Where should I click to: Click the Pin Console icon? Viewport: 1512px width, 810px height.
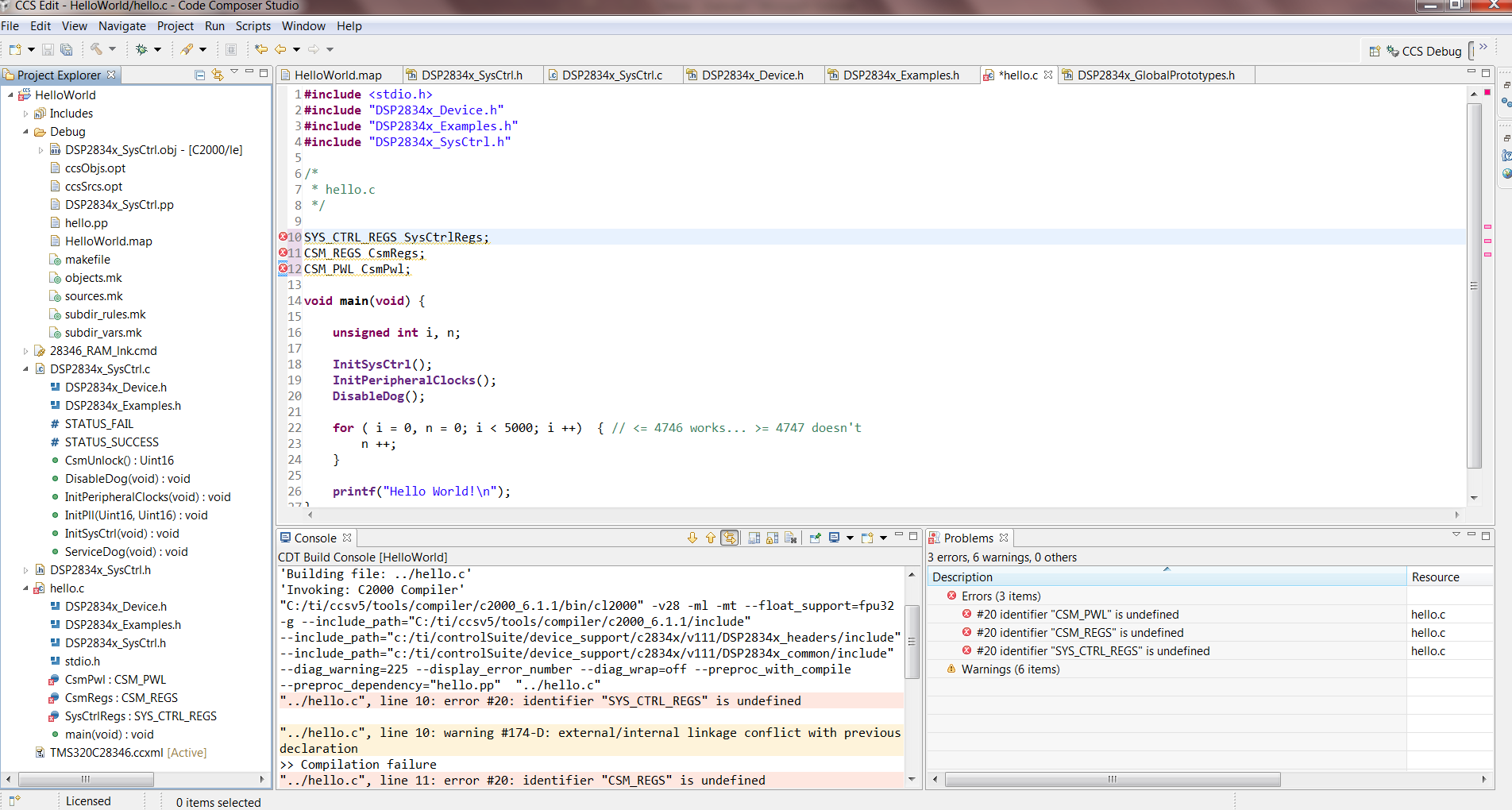pos(815,538)
